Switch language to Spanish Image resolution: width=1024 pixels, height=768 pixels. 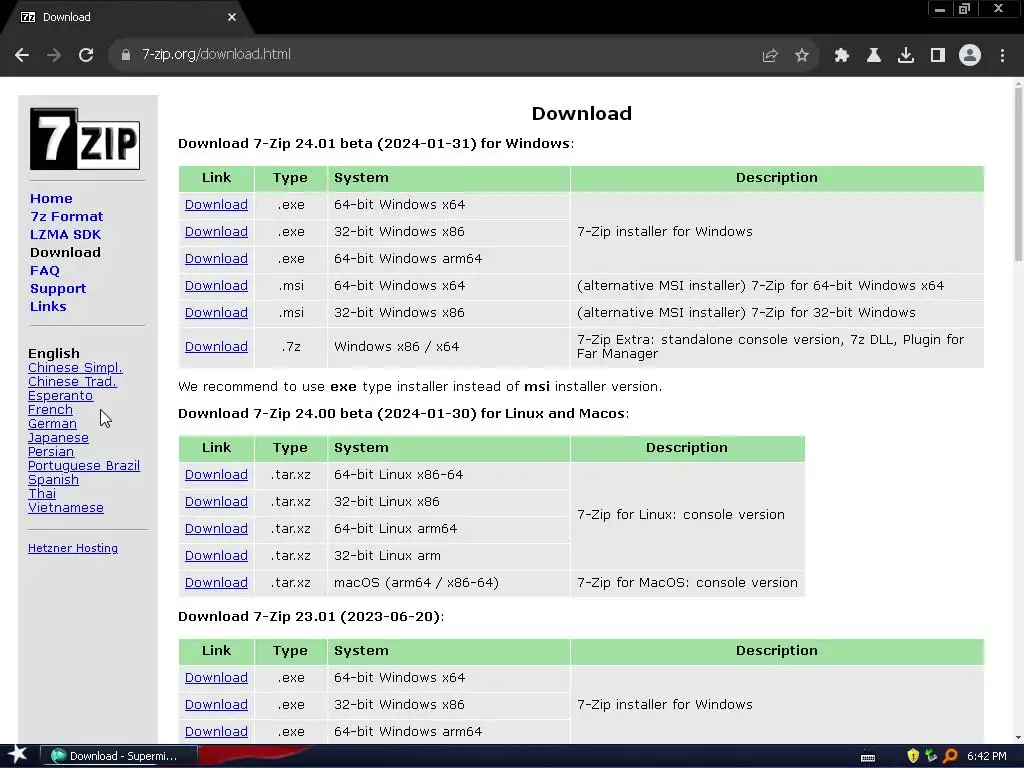[x=54, y=480]
